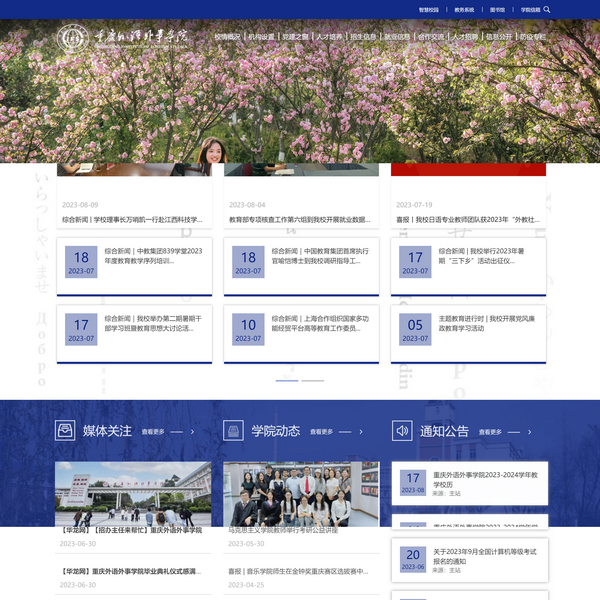Click the 10 2023-07 date badge
The width and height of the screenshot is (600, 600).
249,329
